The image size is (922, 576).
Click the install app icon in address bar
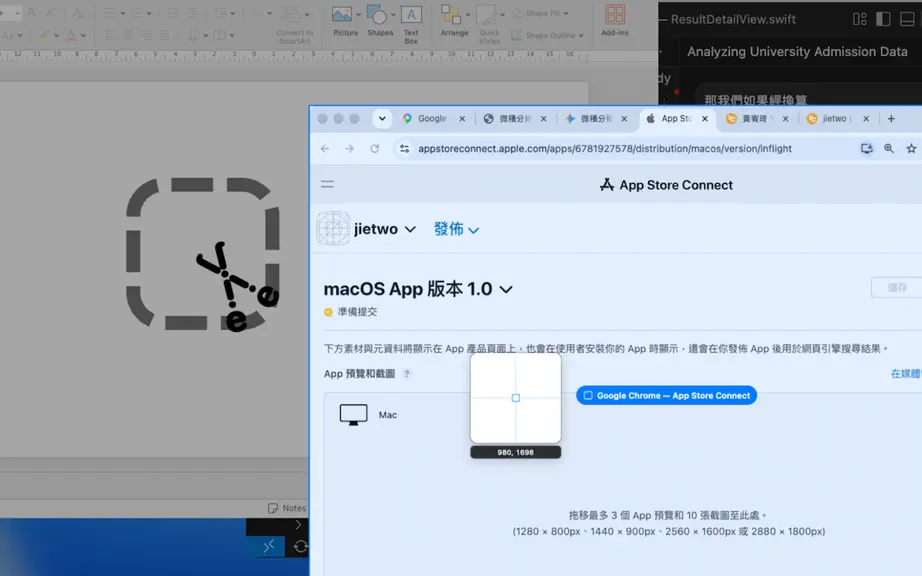coord(867,149)
